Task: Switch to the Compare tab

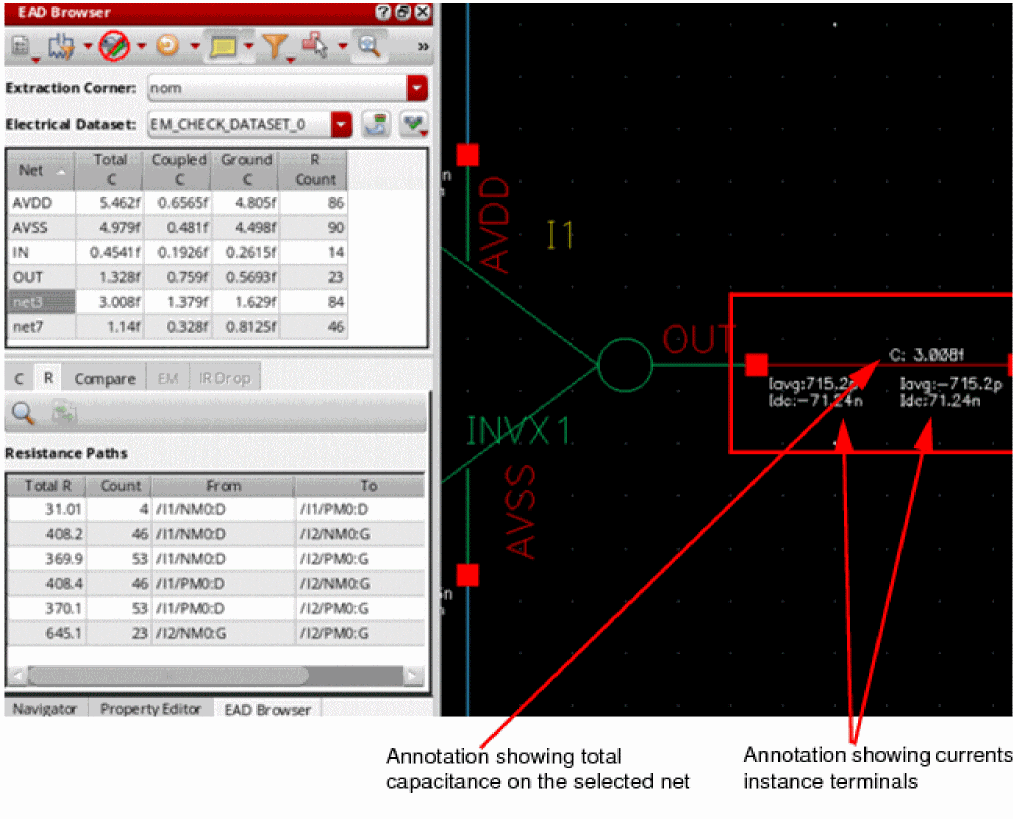Action: (x=104, y=379)
